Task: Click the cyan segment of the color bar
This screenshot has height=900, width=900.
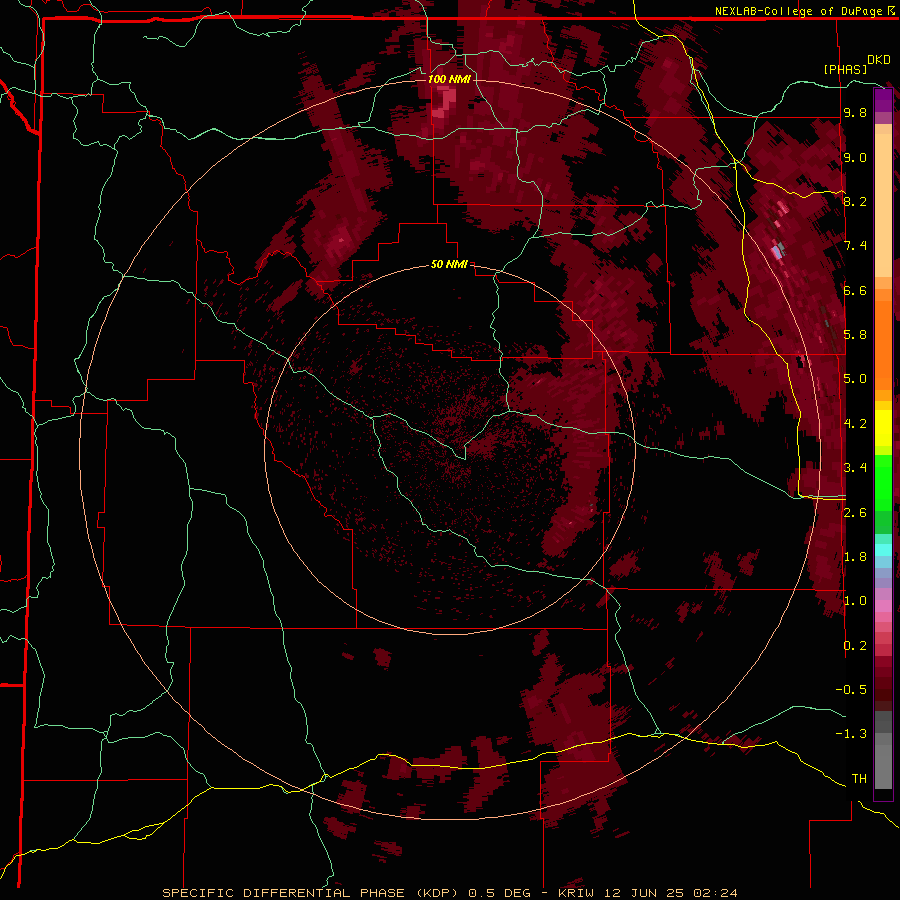Action: pyautogui.click(x=883, y=550)
